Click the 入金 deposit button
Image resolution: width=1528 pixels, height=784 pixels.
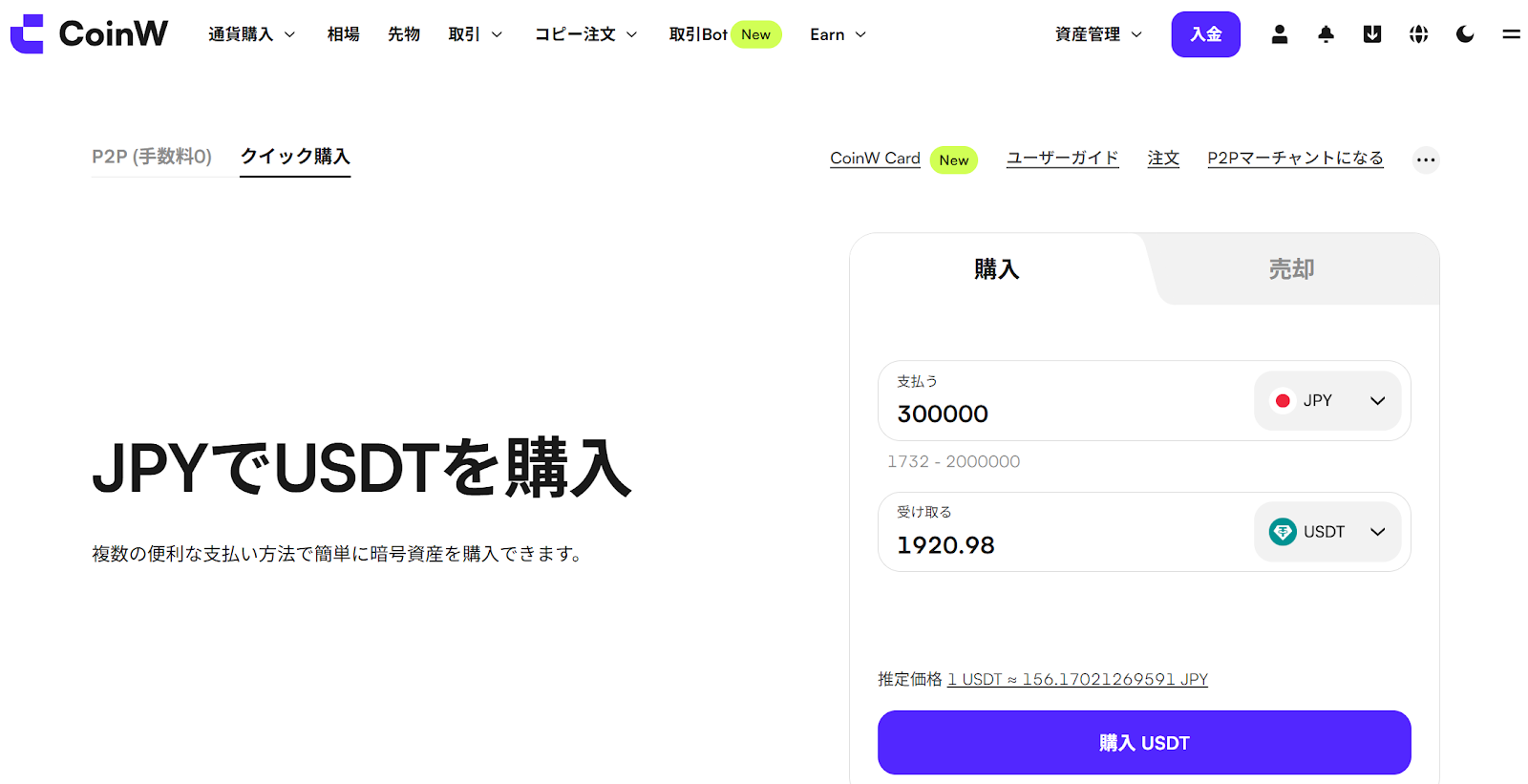(x=1206, y=34)
